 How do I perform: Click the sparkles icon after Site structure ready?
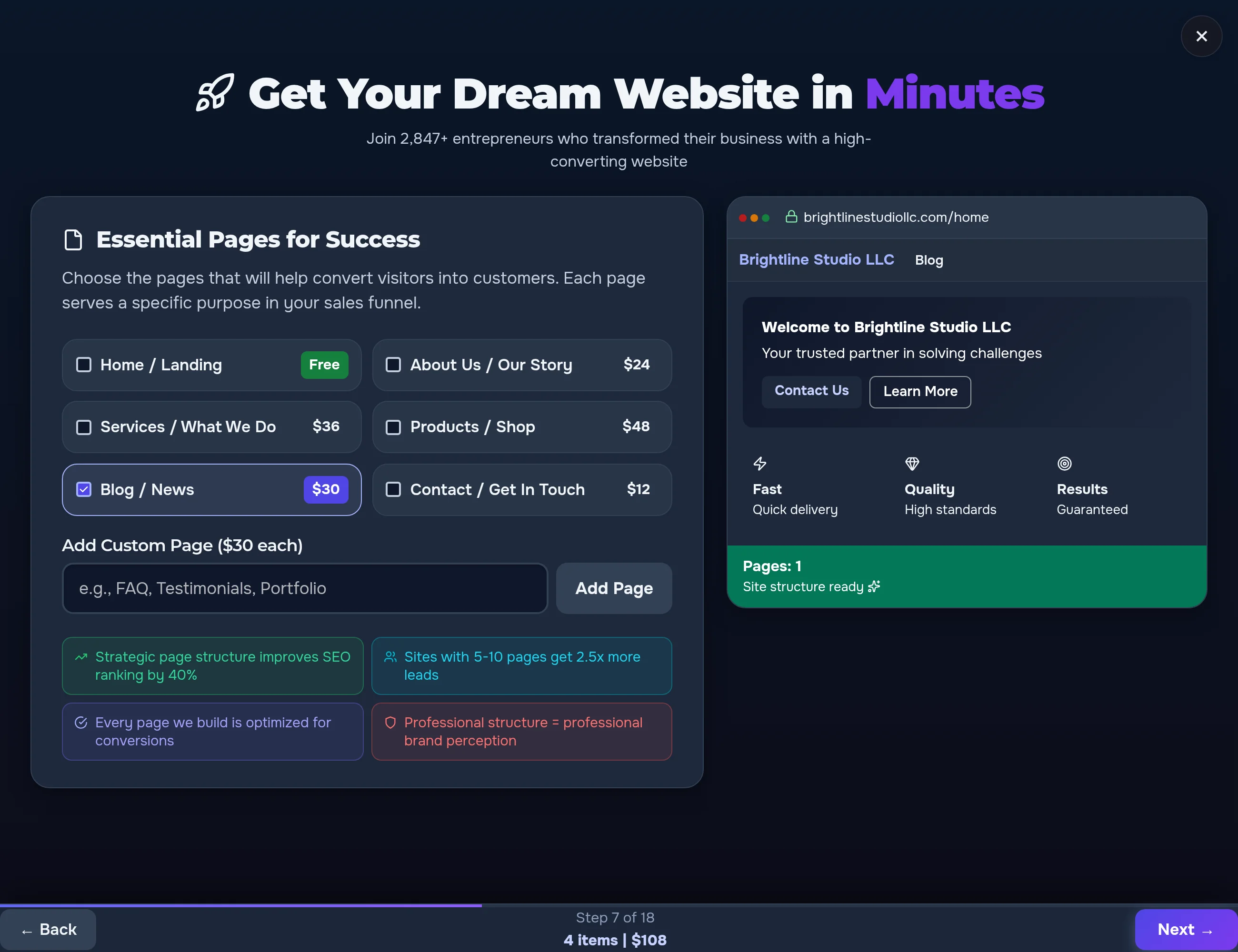tap(874, 586)
